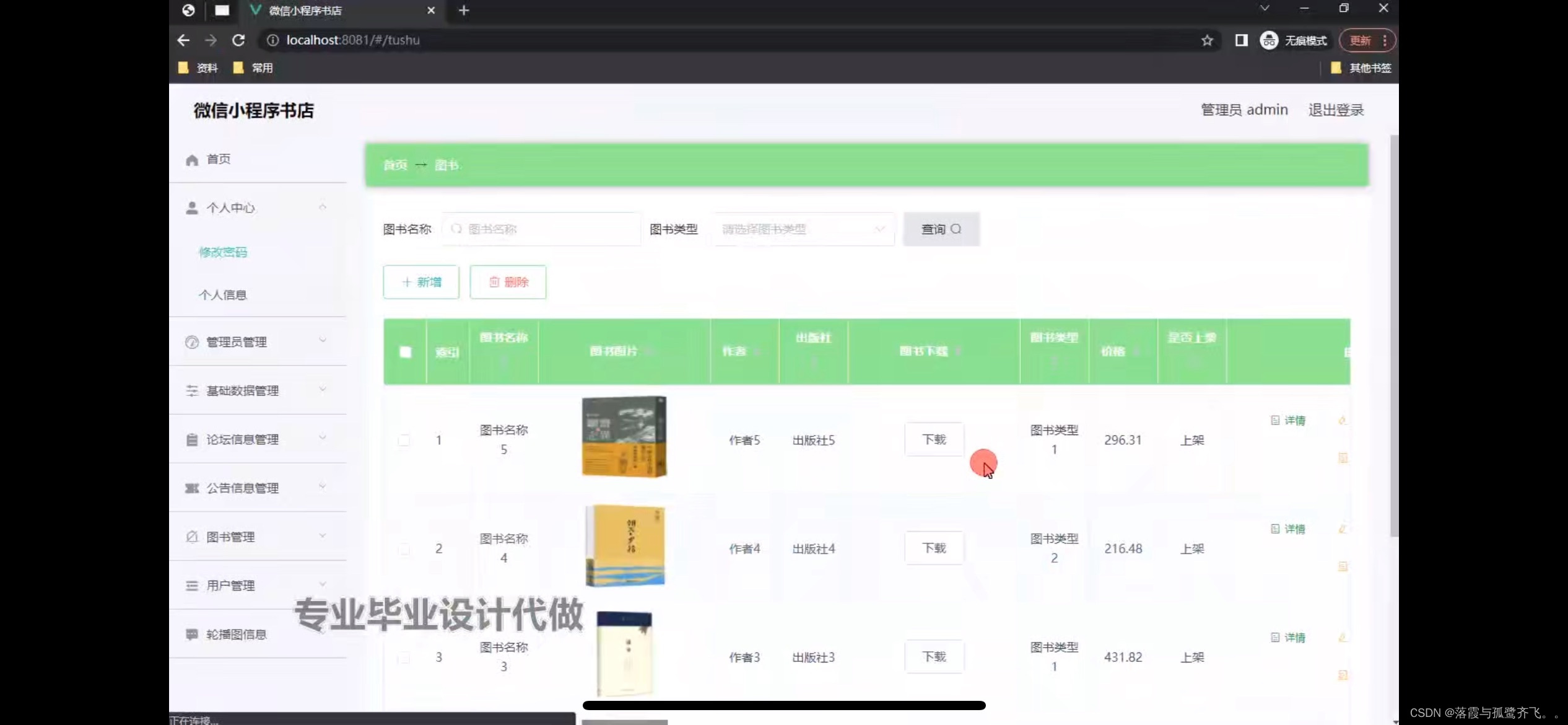The image size is (1568, 725).
Task: Sort by the 图书名称 column header
Action: coord(504,351)
